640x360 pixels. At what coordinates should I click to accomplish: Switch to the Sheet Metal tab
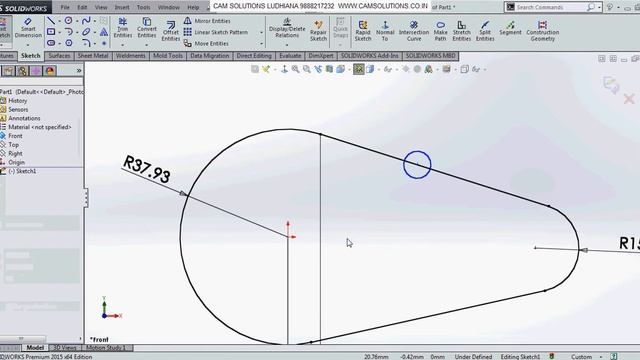(x=93, y=56)
